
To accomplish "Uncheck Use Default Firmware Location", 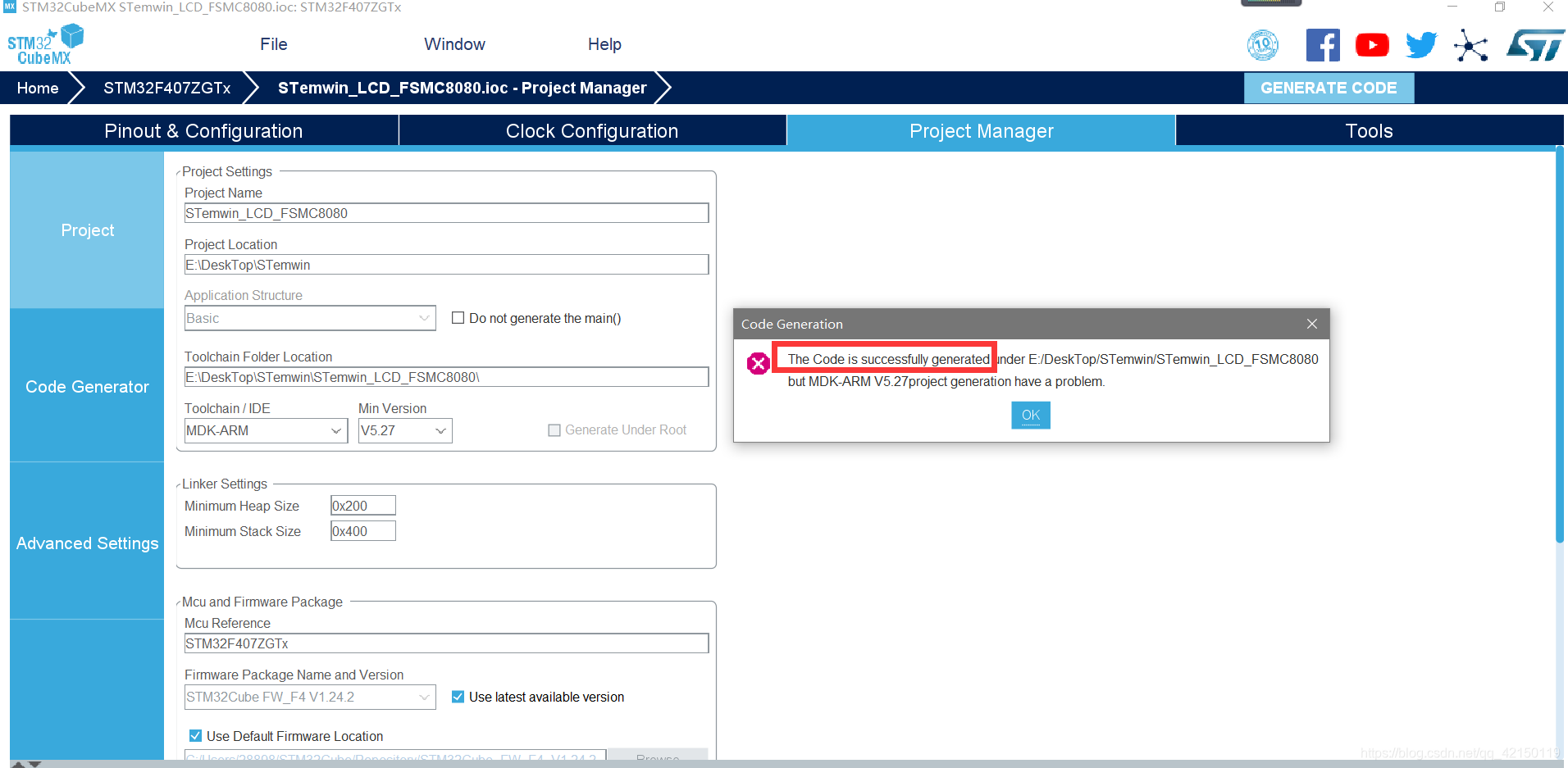I will tap(195, 736).
